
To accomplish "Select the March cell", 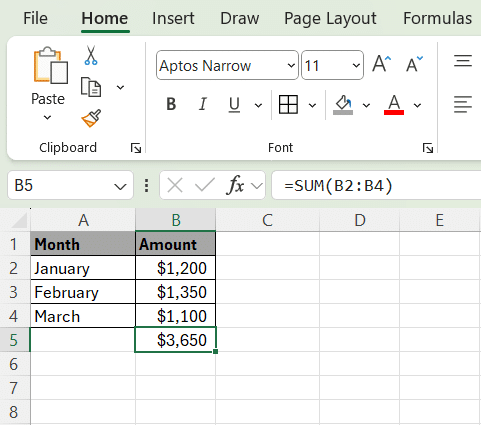I will (x=83, y=316).
